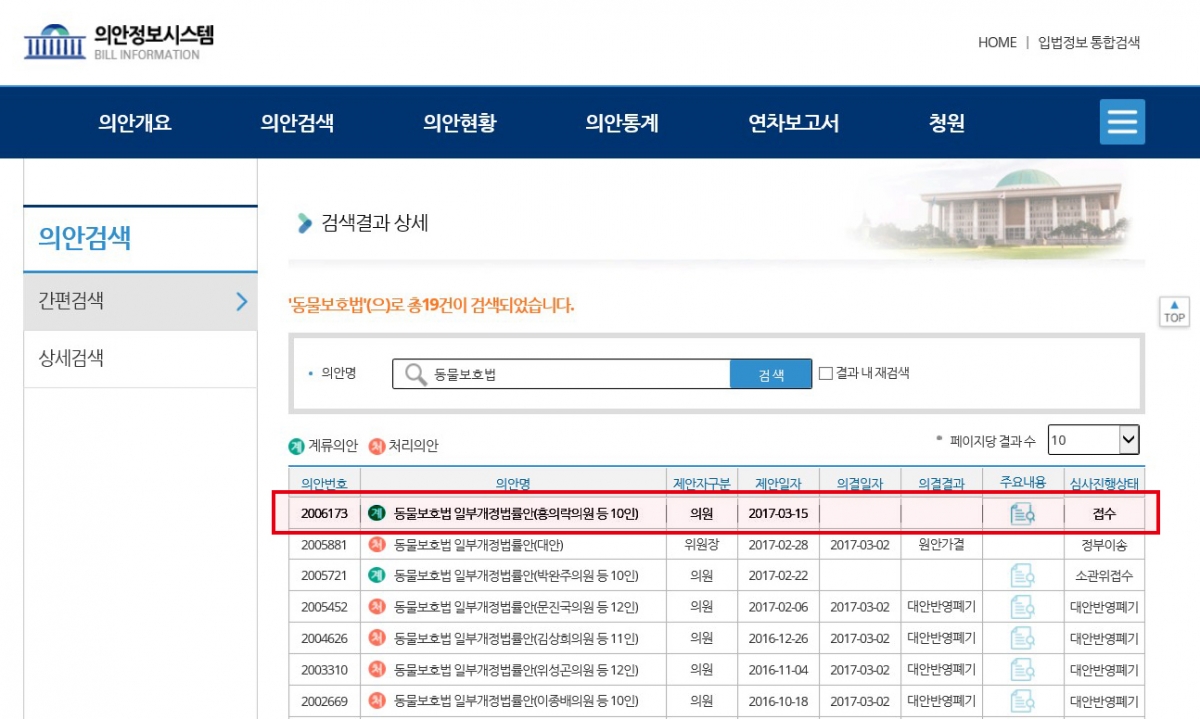The image size is (1200, 719).
Task: Open 입법정보 통합검색 link
Action: 1089,42
